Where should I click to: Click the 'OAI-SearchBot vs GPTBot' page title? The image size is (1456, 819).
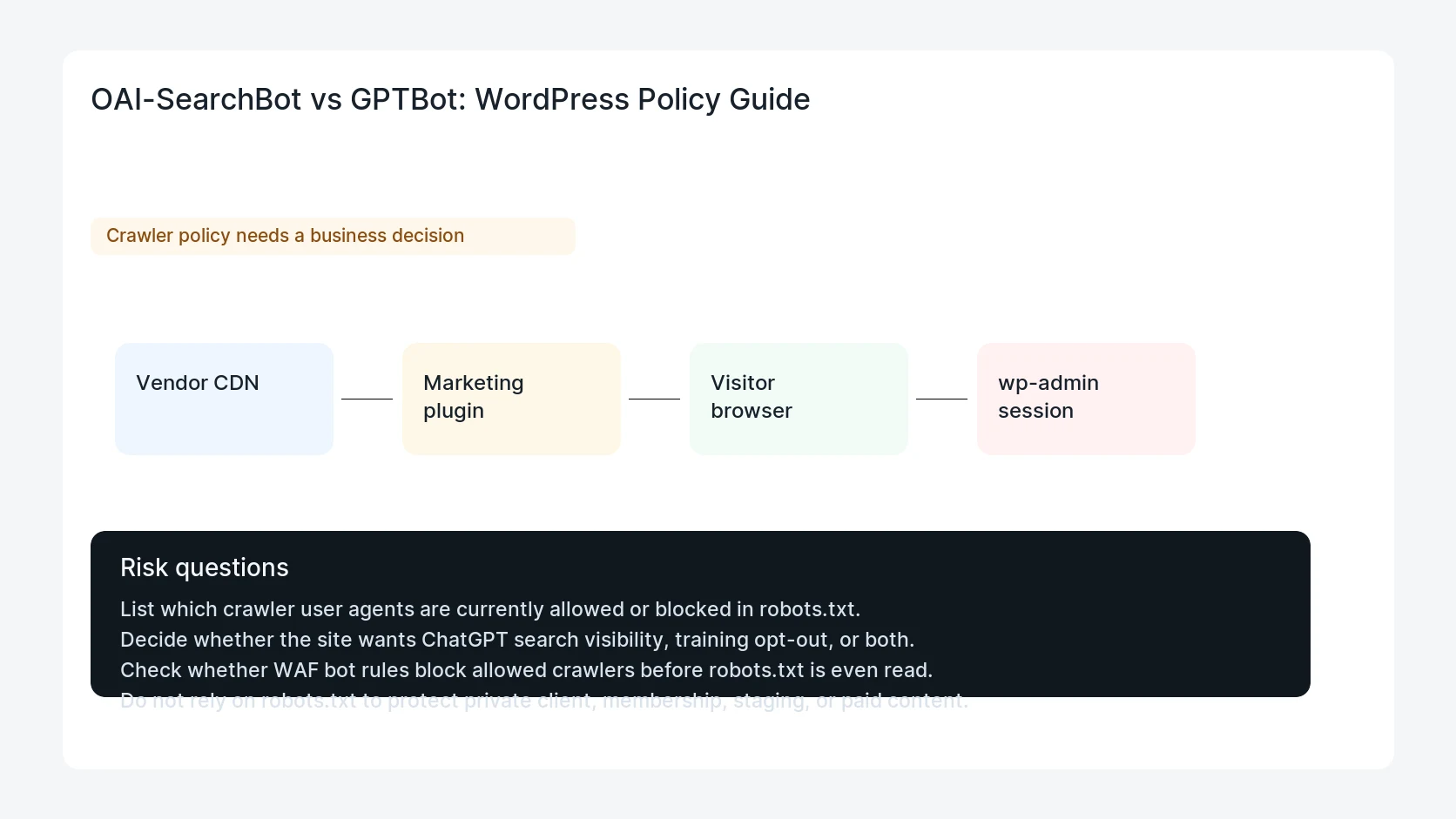pyautogui.click(x=450, y=99)
